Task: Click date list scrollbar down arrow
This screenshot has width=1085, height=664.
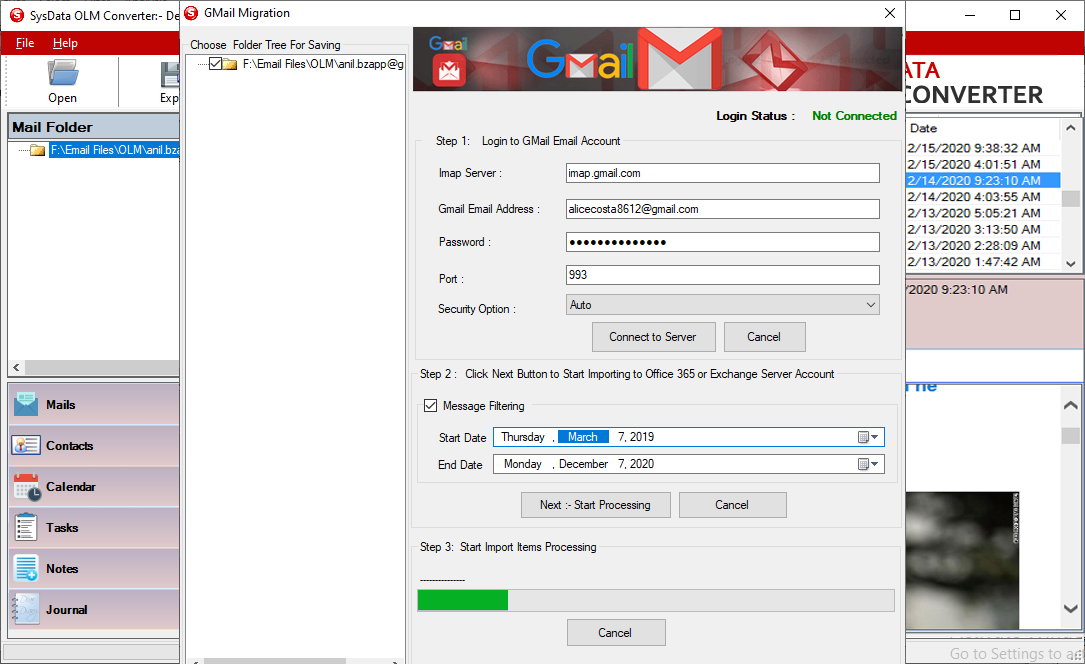Action: [1070, 264]
